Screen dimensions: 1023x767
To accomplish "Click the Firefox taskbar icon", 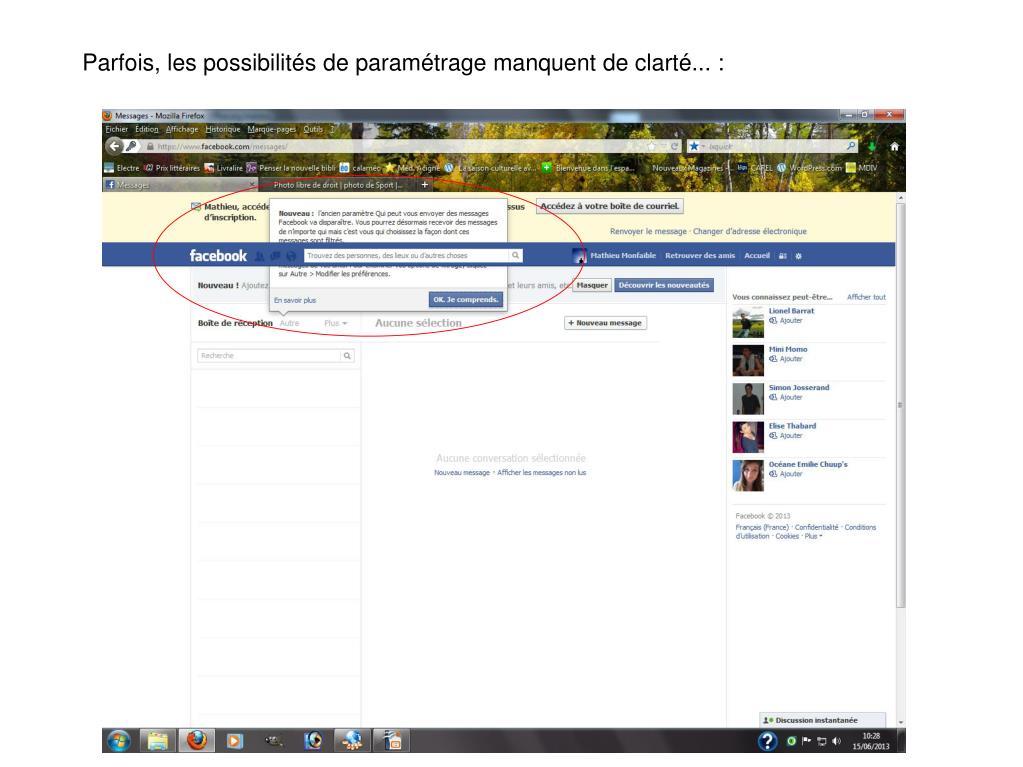I will (196, 741).
